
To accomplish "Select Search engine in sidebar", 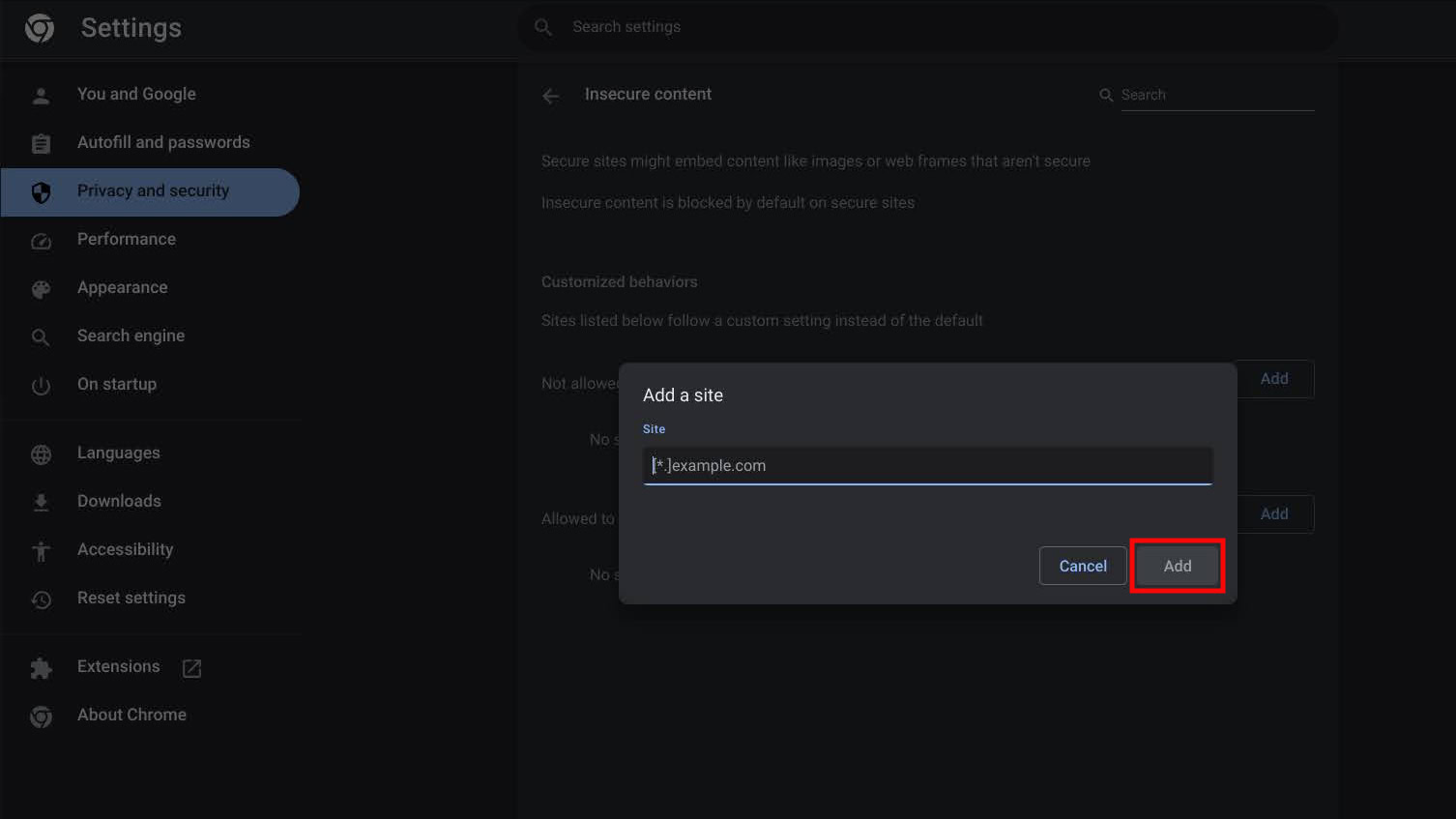I will (x=131, y=336).
